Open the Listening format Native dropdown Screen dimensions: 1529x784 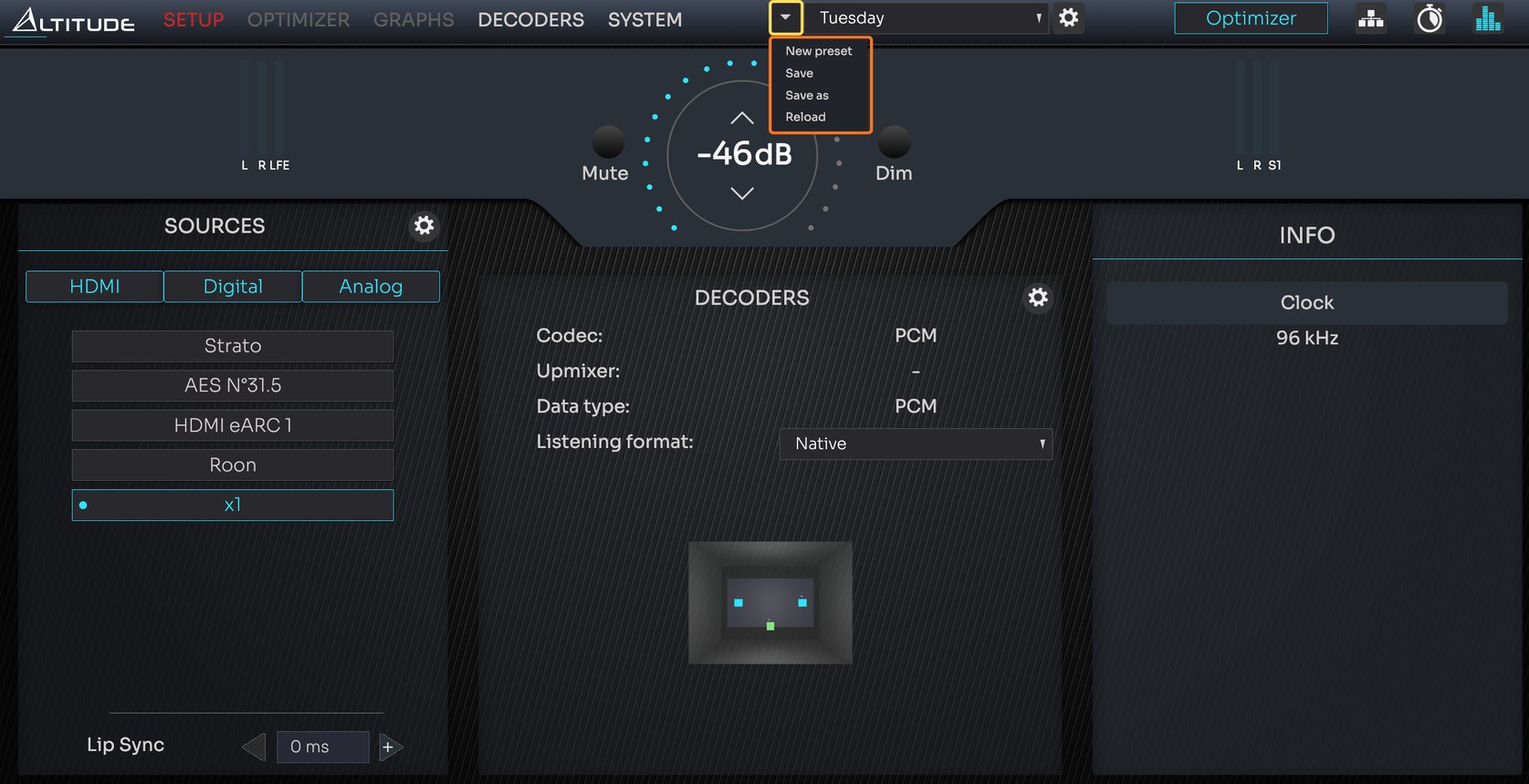click(916, 444)
